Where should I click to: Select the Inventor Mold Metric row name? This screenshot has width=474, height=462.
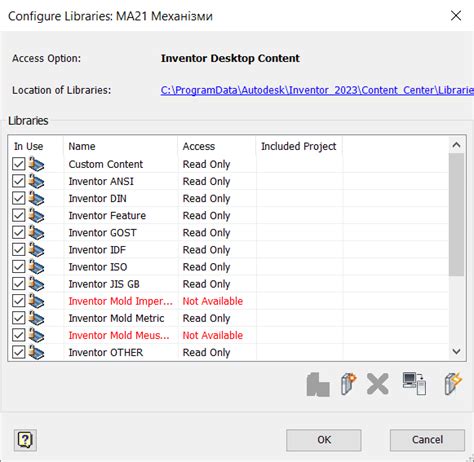[x=116, y=318]
